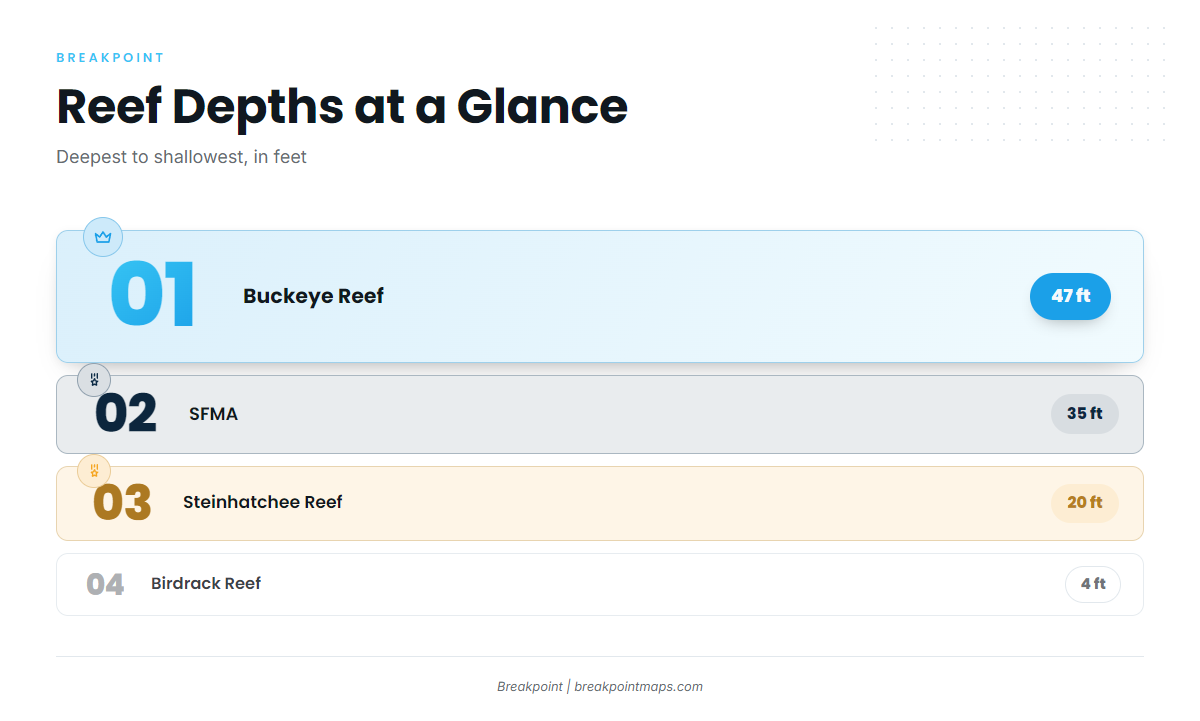The width and height of the screenshot is (1200, 721).
Task: Select the 35 ft depth badge
Action: point(1085,414)
